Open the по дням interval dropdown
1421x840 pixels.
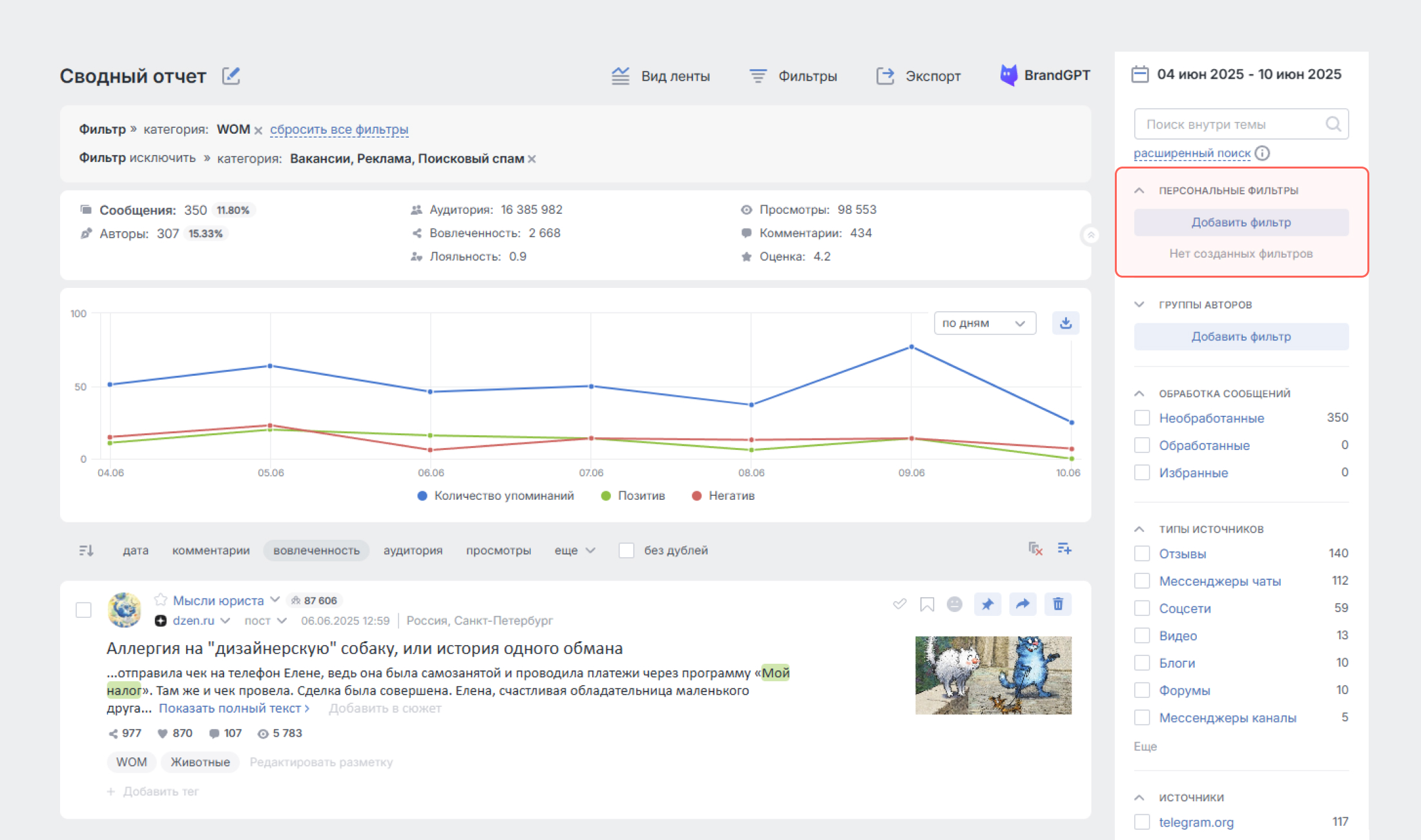click(x=984, y=323)
